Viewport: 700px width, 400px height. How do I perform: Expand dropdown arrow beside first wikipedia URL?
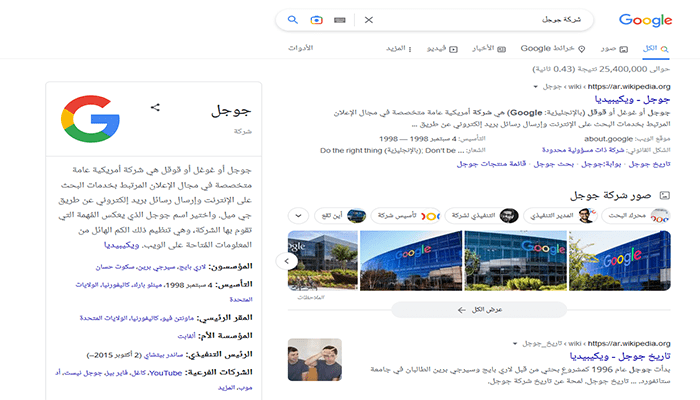(x=535, y=87)
